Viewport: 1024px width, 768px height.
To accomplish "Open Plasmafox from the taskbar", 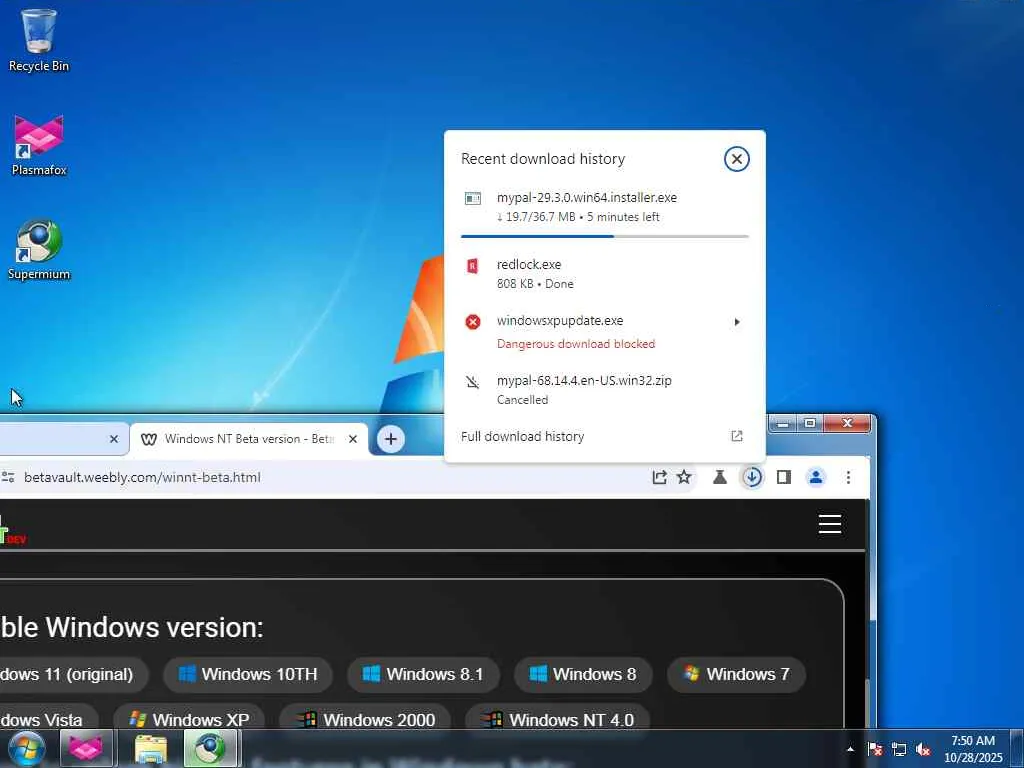I will [86, 748].
